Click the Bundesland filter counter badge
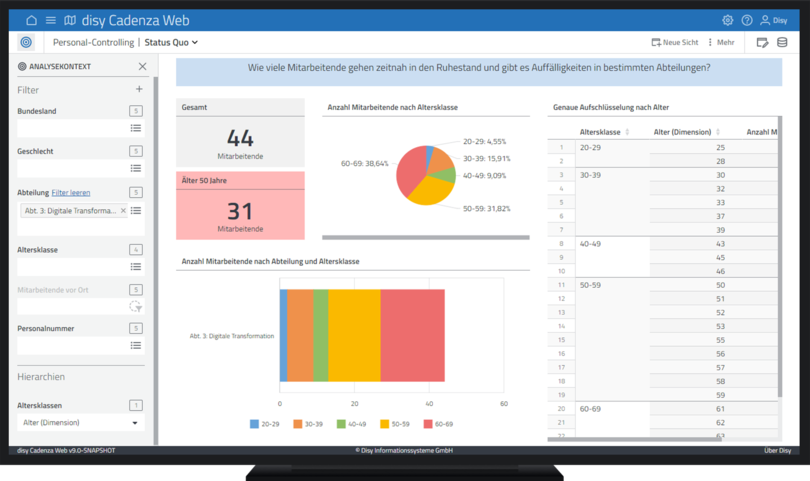Screen dimensions: 810x481 pos(136,111)
